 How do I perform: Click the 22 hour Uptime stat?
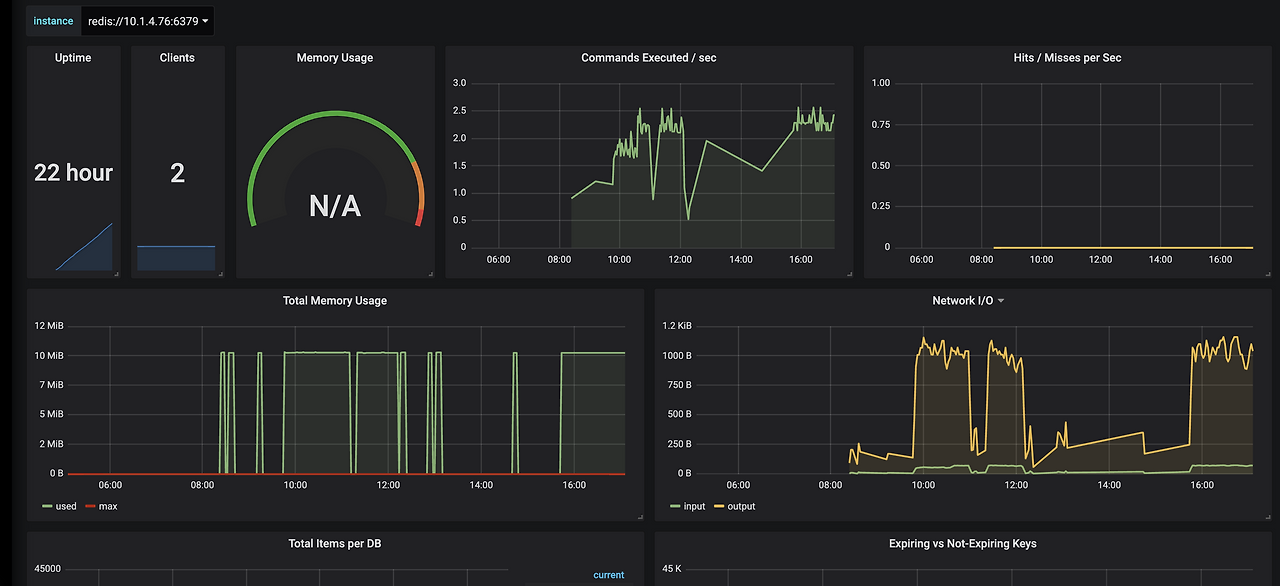(x=74, y=172)
